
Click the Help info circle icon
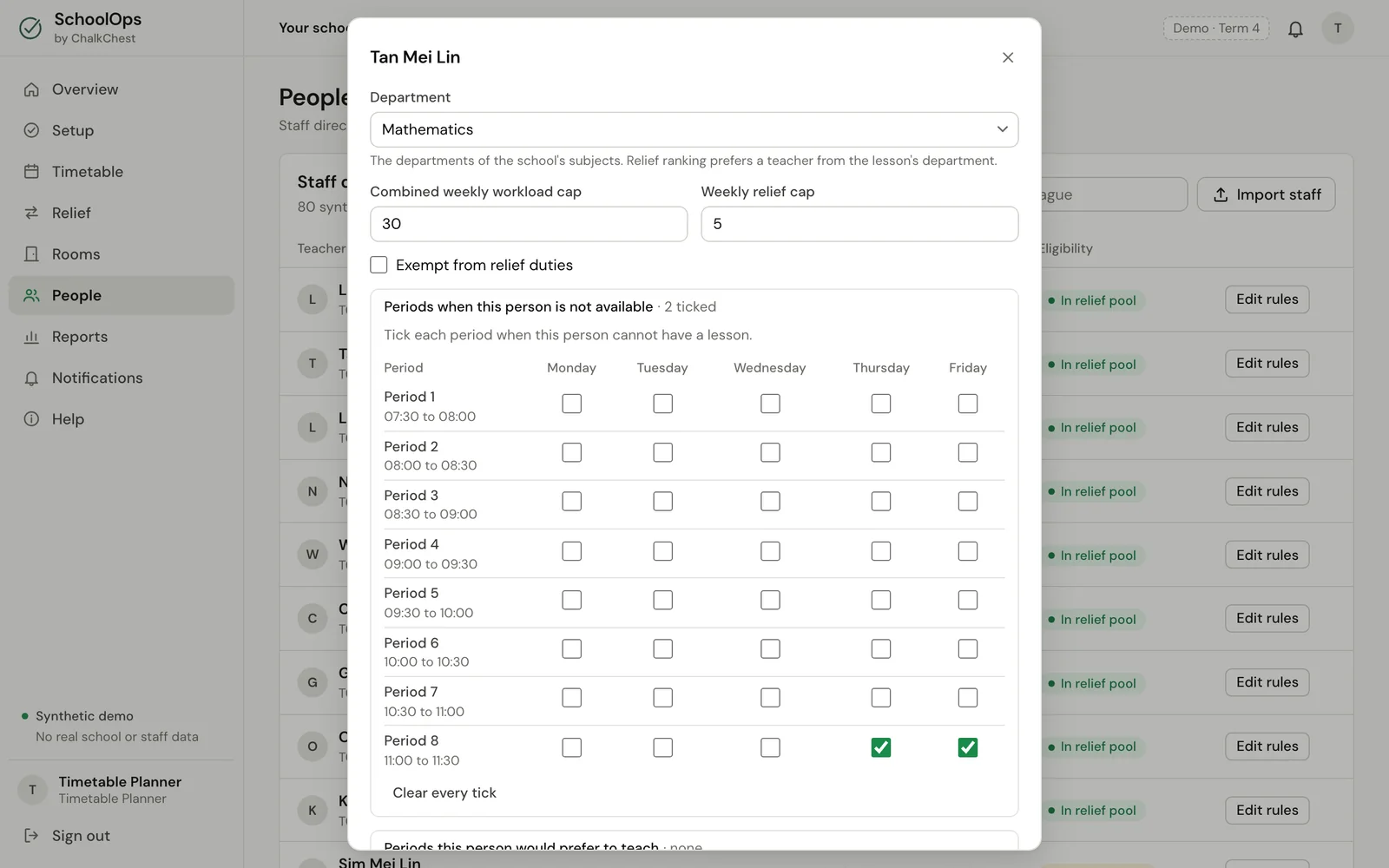pos(31,419)
